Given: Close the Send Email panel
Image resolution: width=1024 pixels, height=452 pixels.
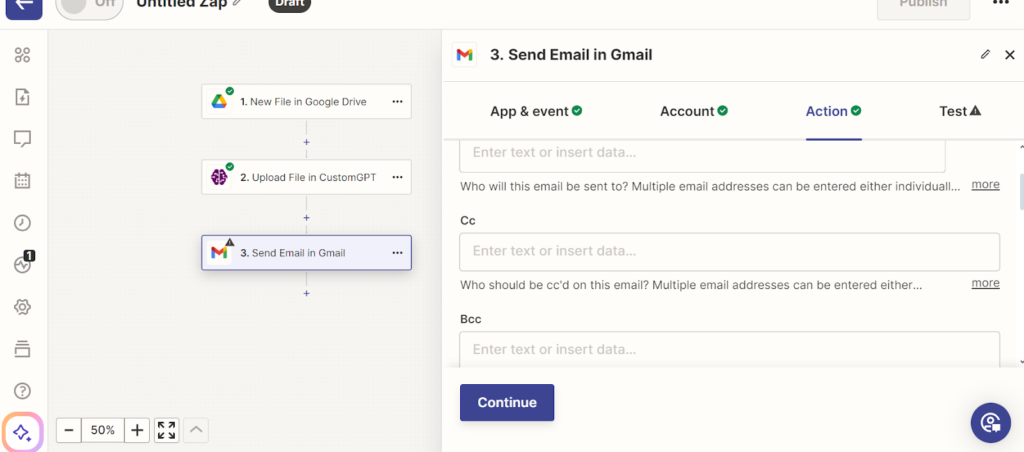Looking at the screenshot, I should (1010, 55).
